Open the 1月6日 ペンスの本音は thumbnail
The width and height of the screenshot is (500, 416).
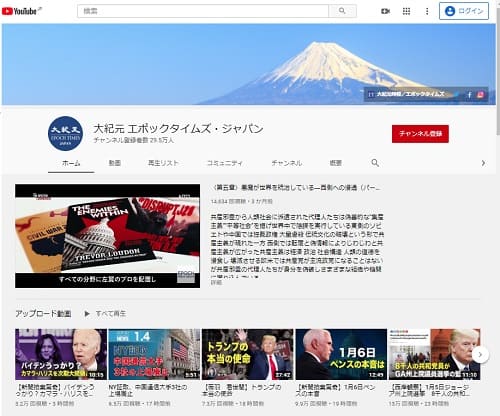341,354
